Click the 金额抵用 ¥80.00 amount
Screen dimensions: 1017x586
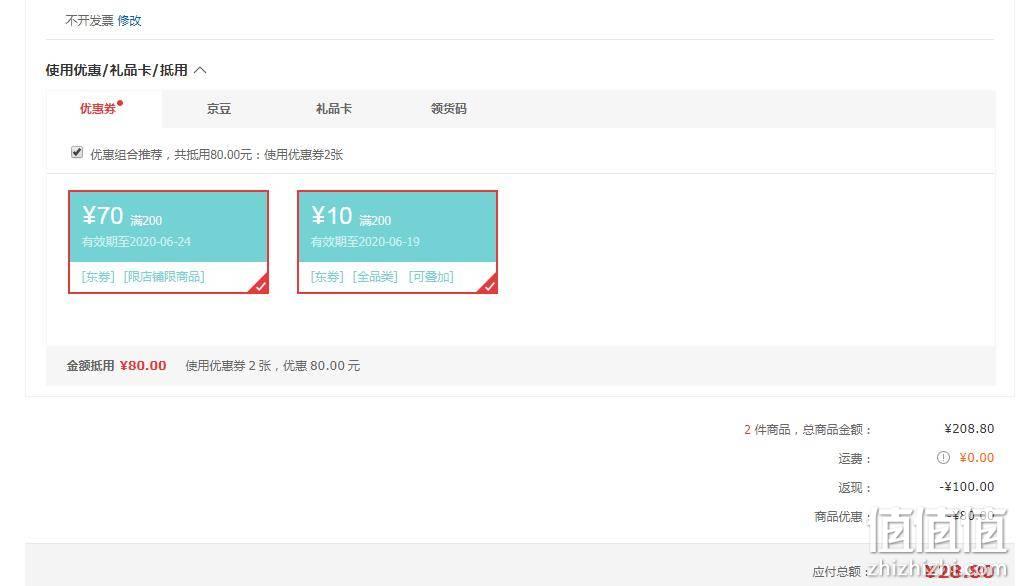(x=143, y=365)
